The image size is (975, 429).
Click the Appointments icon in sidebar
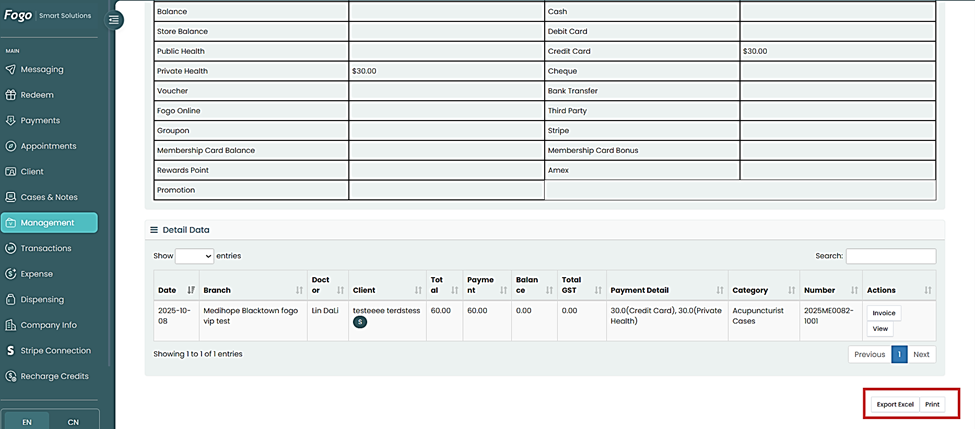coord(11,146)
